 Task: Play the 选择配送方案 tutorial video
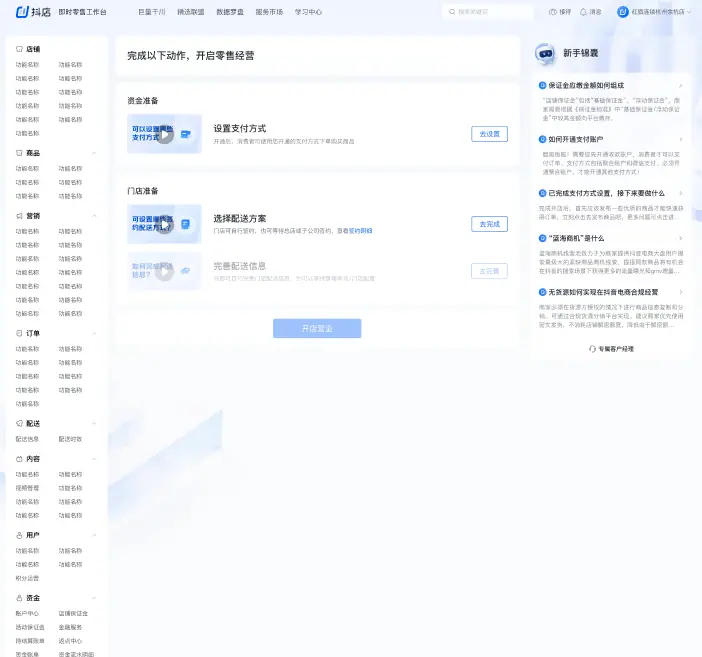click(165, 224)
